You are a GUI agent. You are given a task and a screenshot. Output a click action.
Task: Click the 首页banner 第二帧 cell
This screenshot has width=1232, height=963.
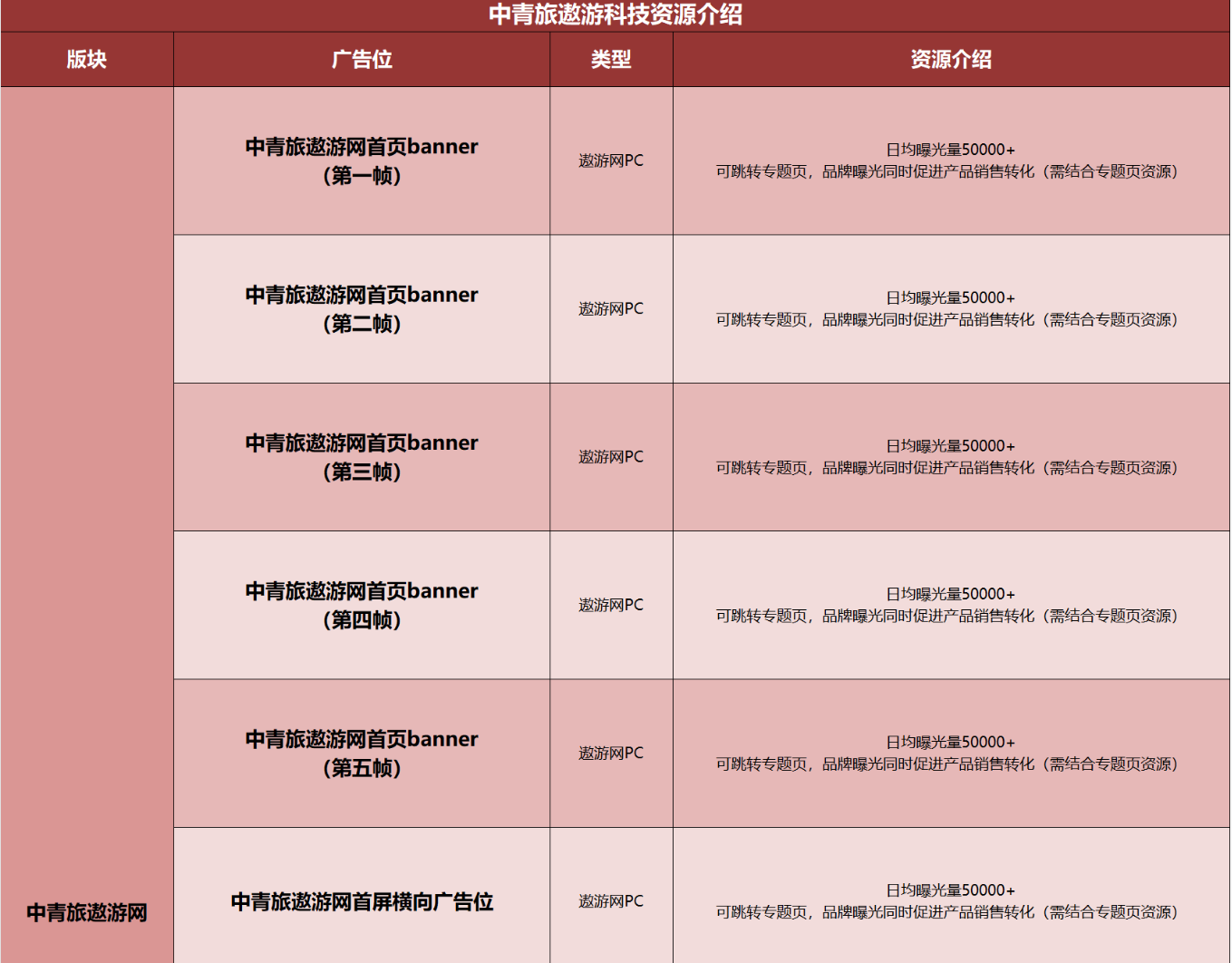(x=362, y=309)
